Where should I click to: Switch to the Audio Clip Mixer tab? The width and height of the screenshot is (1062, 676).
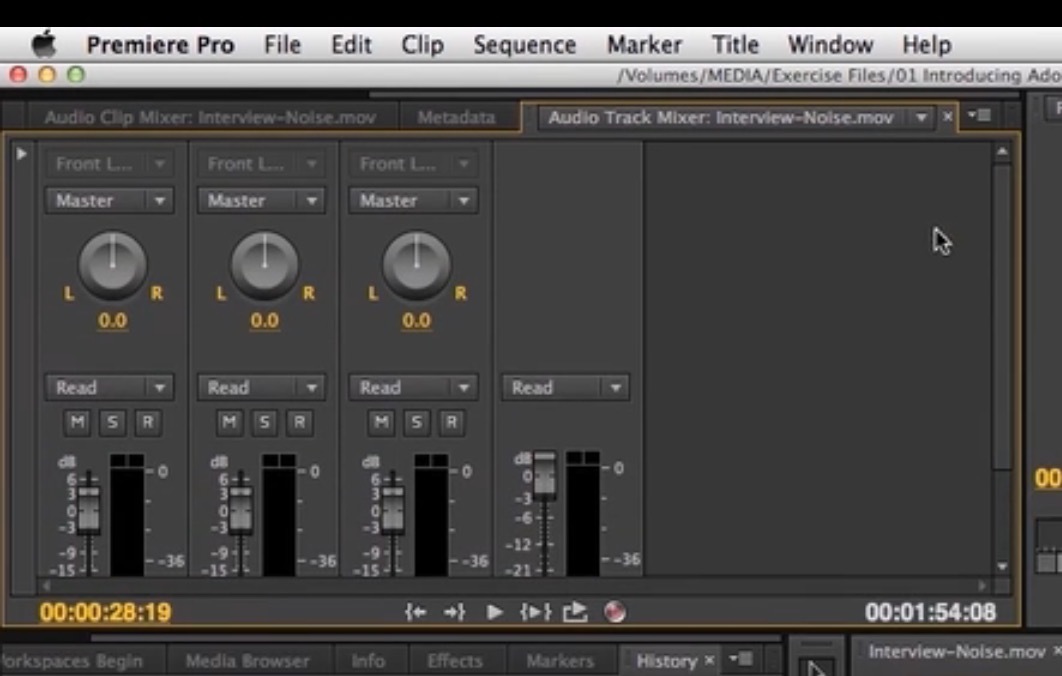coord(210,118)
